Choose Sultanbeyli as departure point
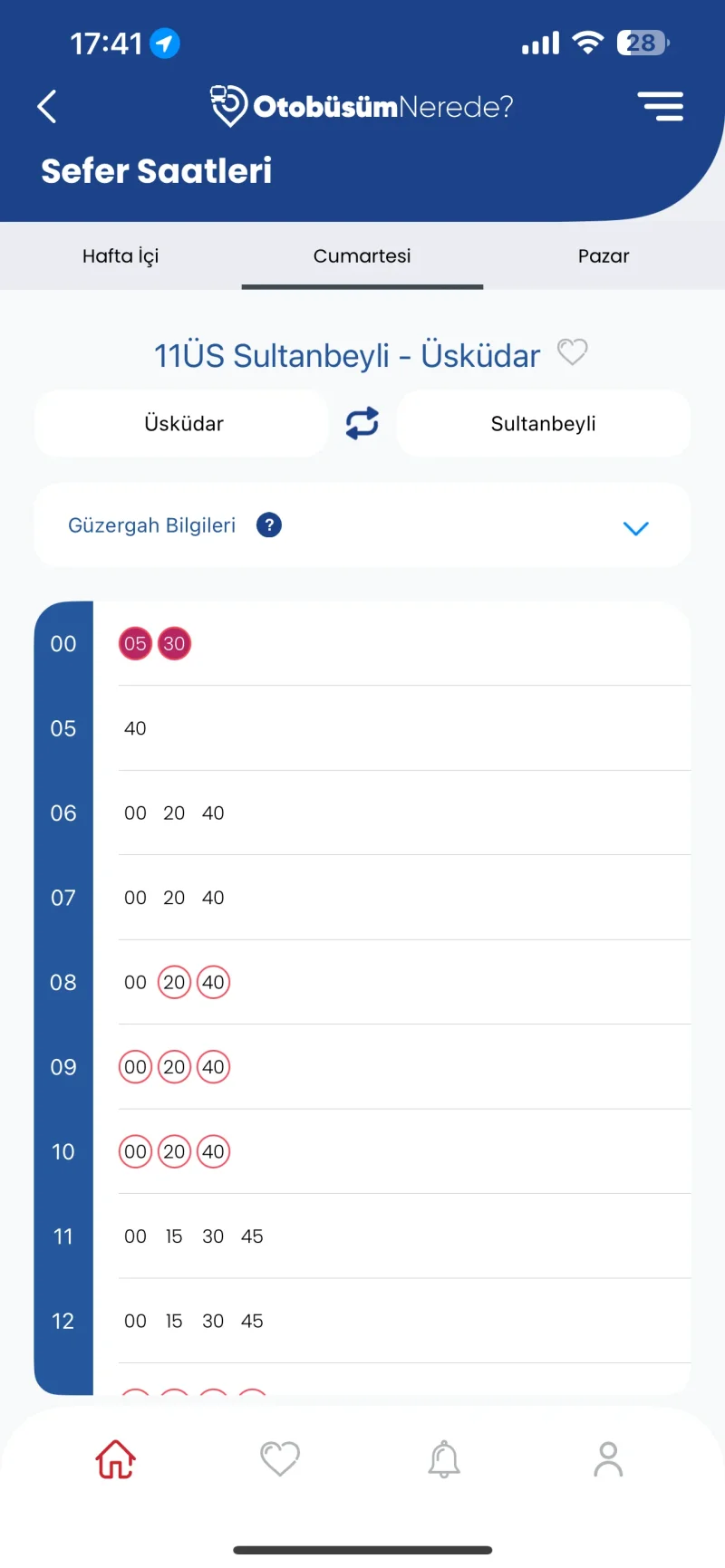725x1568 pixels. [x=544, y=424]
